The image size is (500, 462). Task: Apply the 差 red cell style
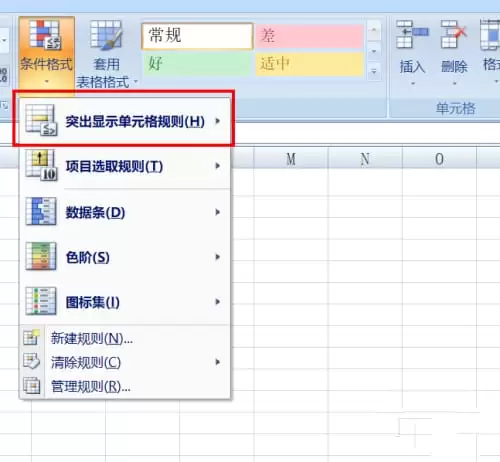point(310,36)
